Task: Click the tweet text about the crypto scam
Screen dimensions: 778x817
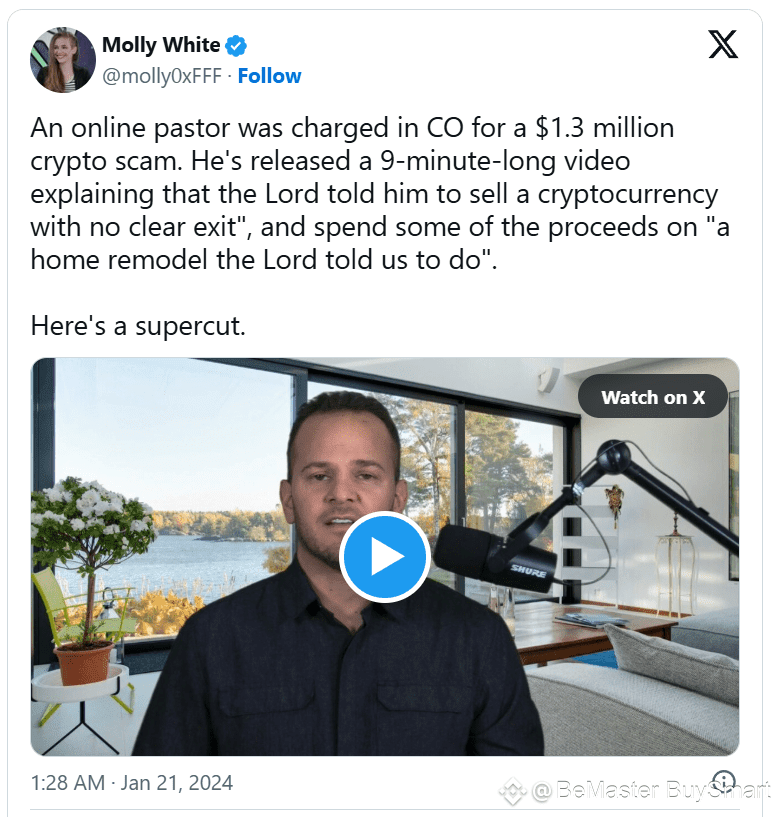Action: pos(380,194)
